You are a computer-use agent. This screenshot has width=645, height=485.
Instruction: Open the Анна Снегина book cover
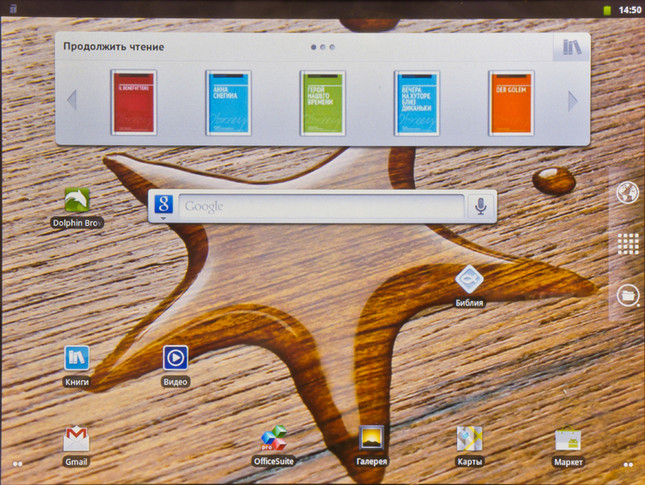click(228, 103)
